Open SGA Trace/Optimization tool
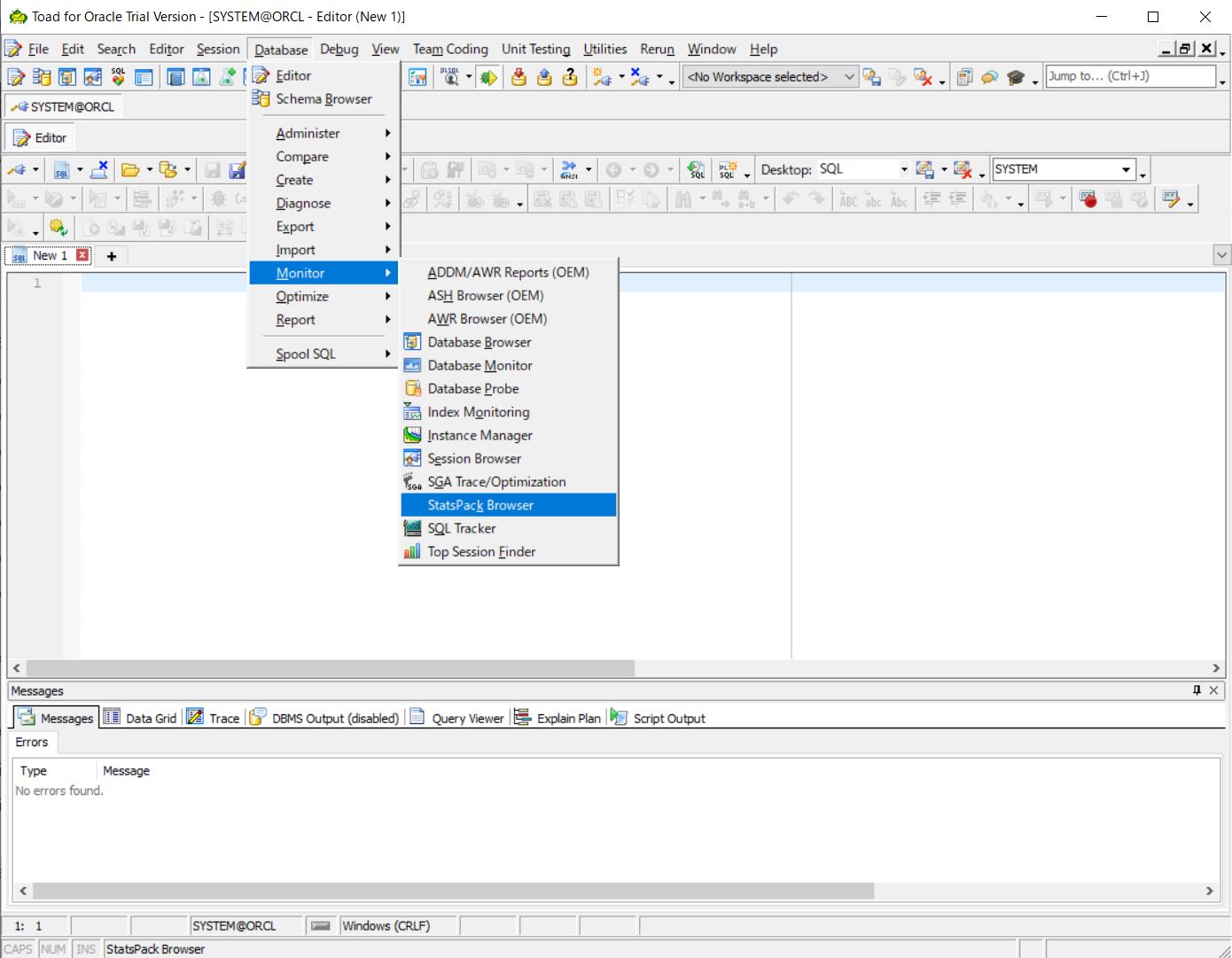The height and width of the screenshot is (958, 1232). [x=496, y=481]
